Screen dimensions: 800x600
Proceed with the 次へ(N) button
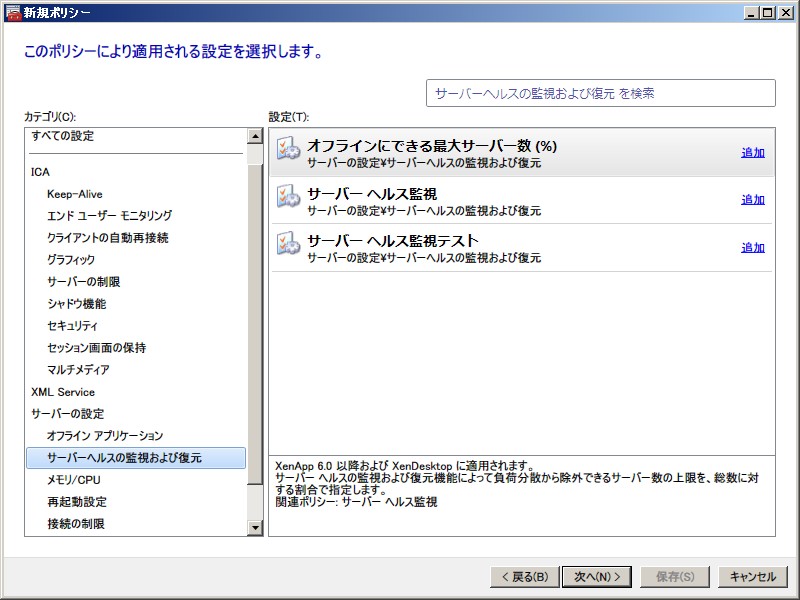coord(597,577)
